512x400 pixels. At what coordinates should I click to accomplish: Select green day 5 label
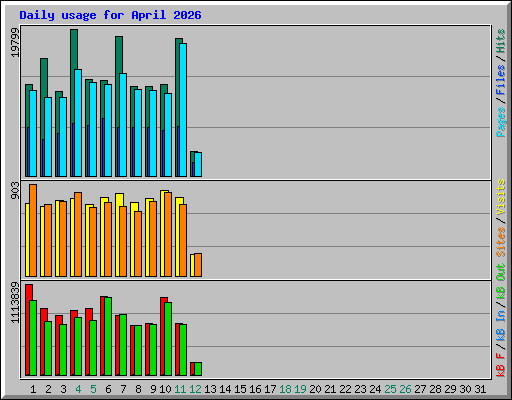pos(93,389)
